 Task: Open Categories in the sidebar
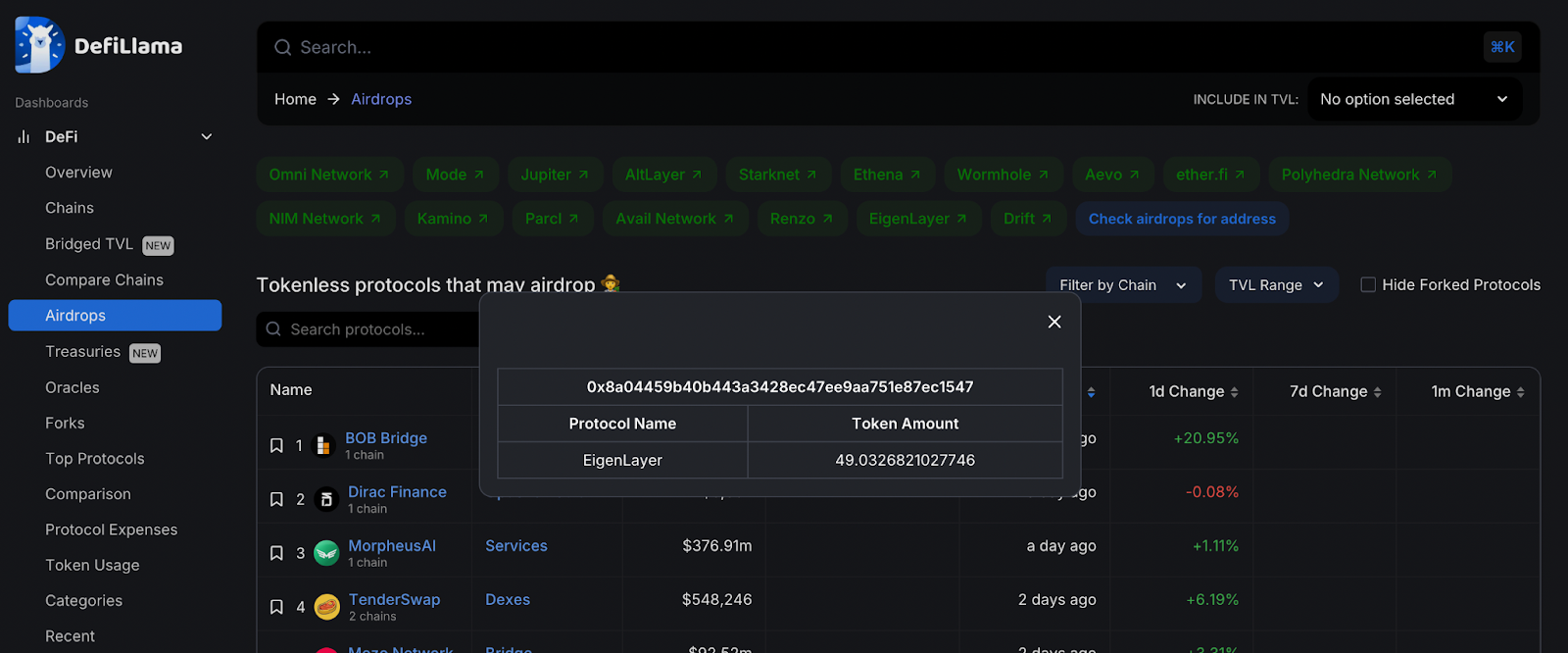84,601
